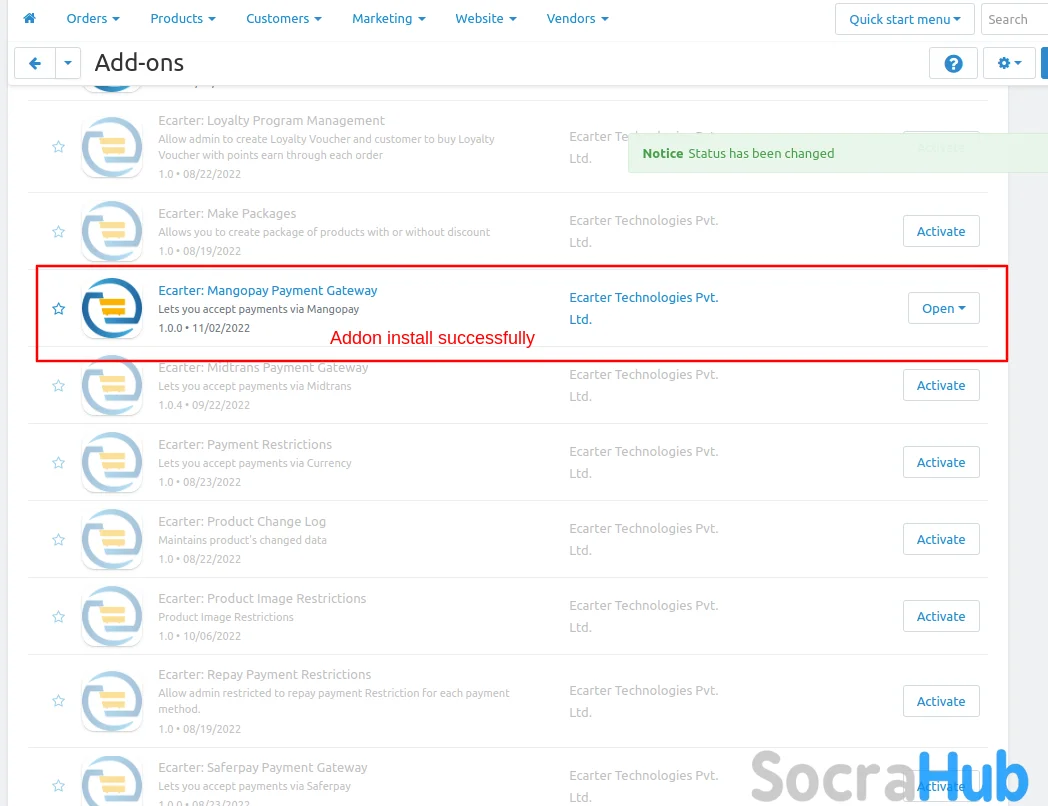
Task: Open the Products menu
Action: tap(183, 19)
